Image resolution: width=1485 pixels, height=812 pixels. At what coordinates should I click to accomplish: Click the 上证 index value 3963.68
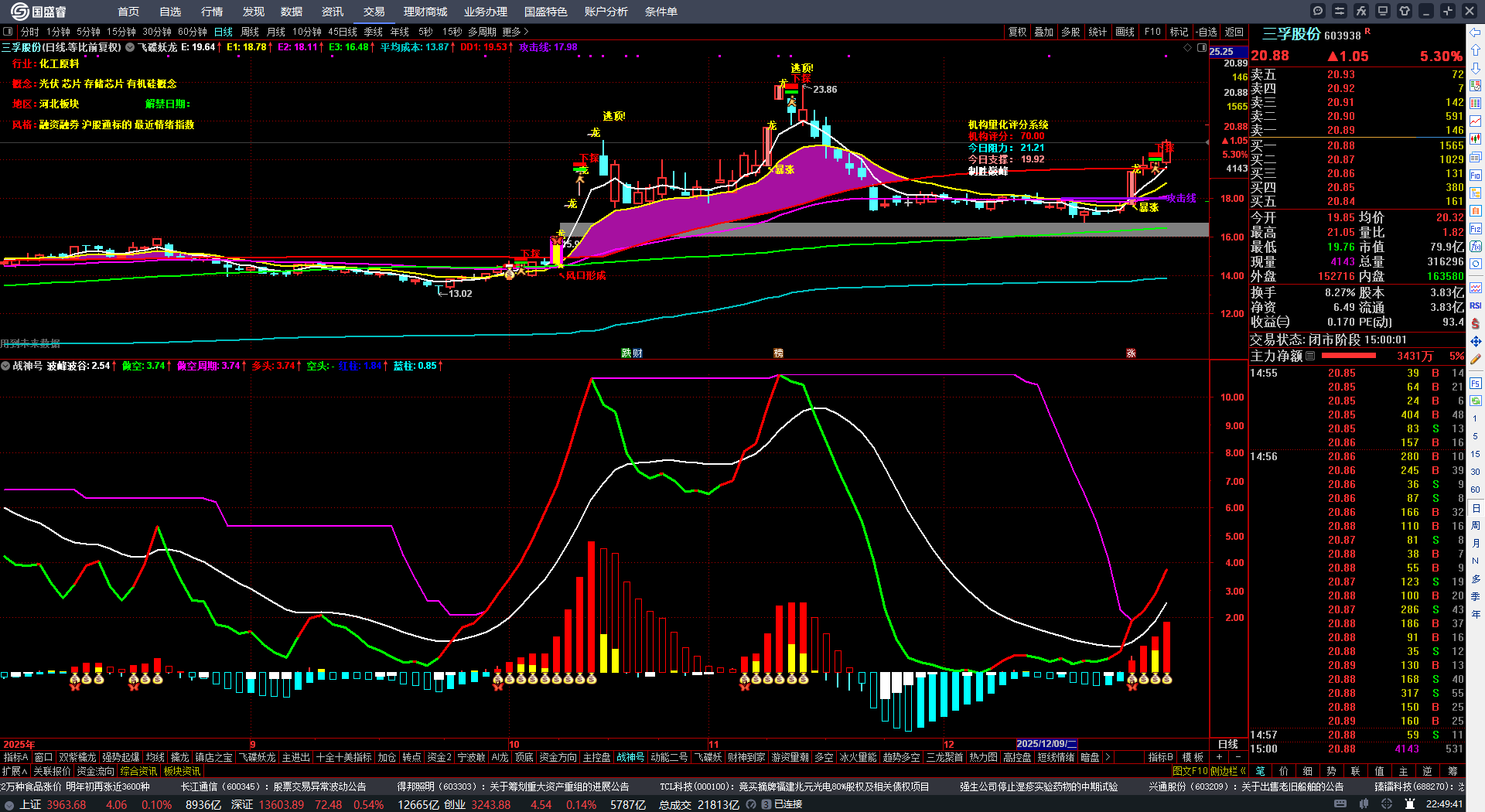coord(66,804)
